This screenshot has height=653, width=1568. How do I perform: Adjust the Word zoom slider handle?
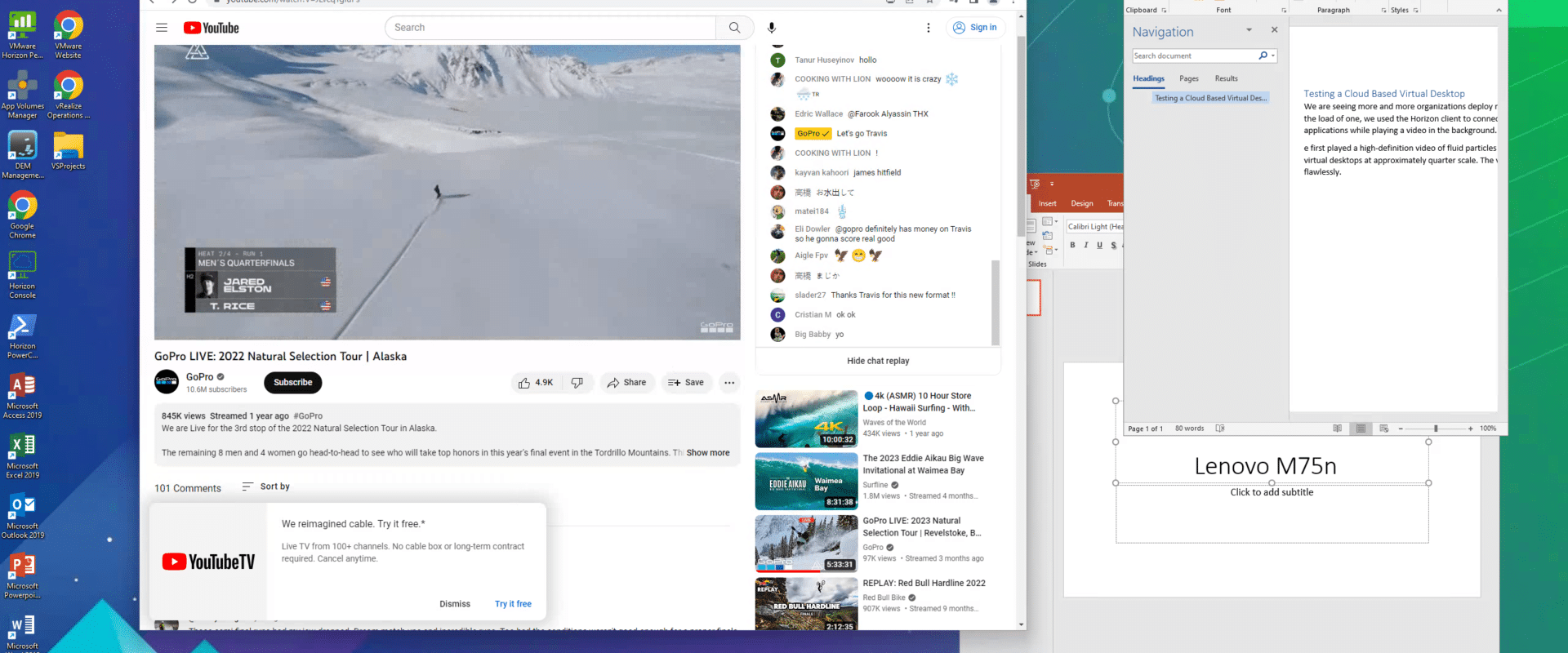[x=1436, y=429]
